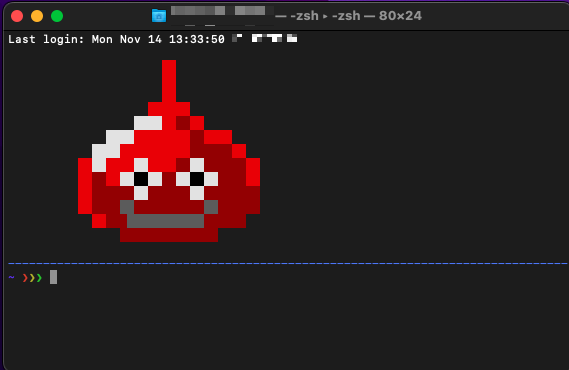Click the tall red antenna of the slime
This screenshot has width=569, height=370.
coord(169,81)
